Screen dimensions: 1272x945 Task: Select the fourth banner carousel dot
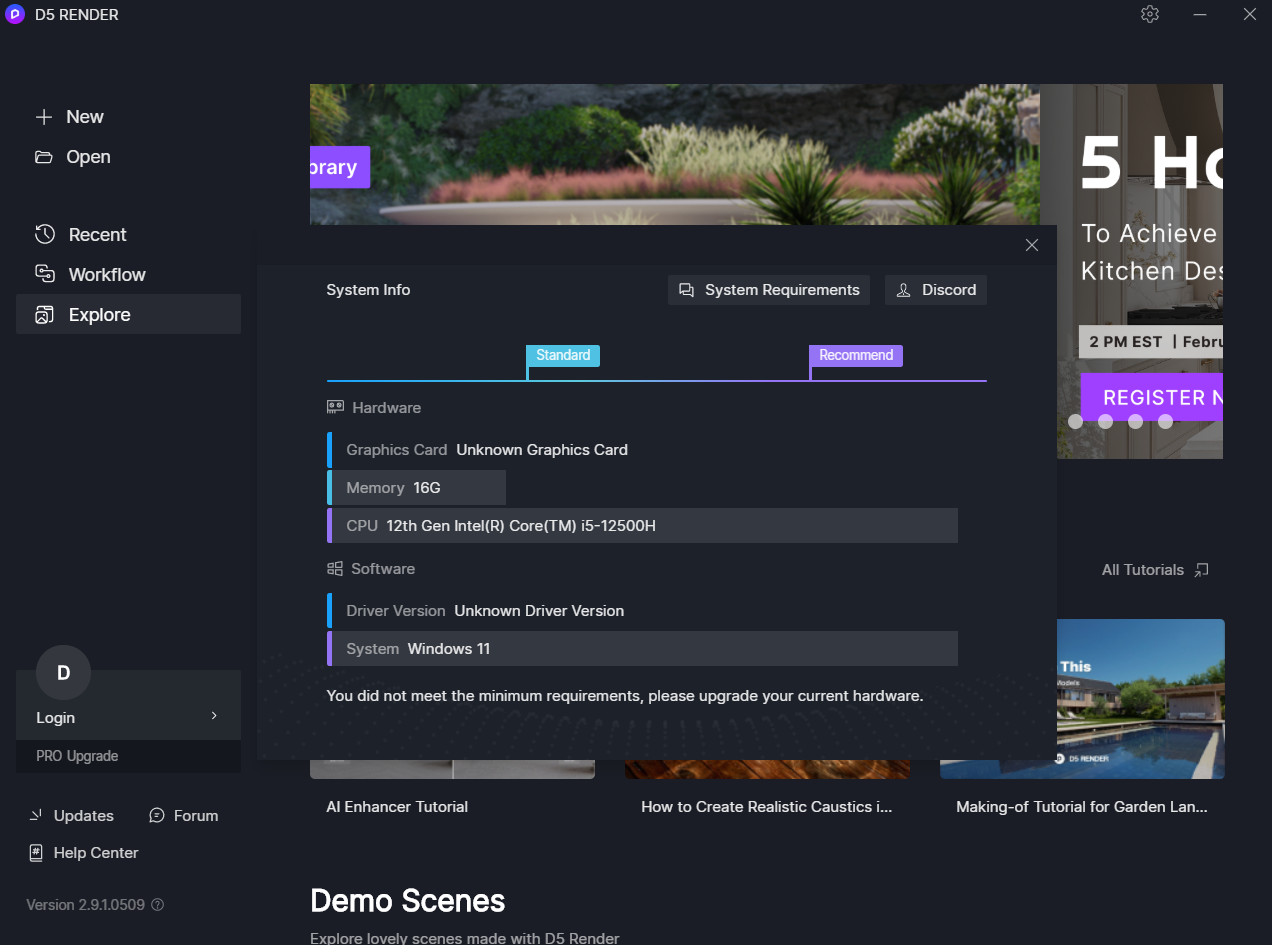click(x=1165, y=422)
